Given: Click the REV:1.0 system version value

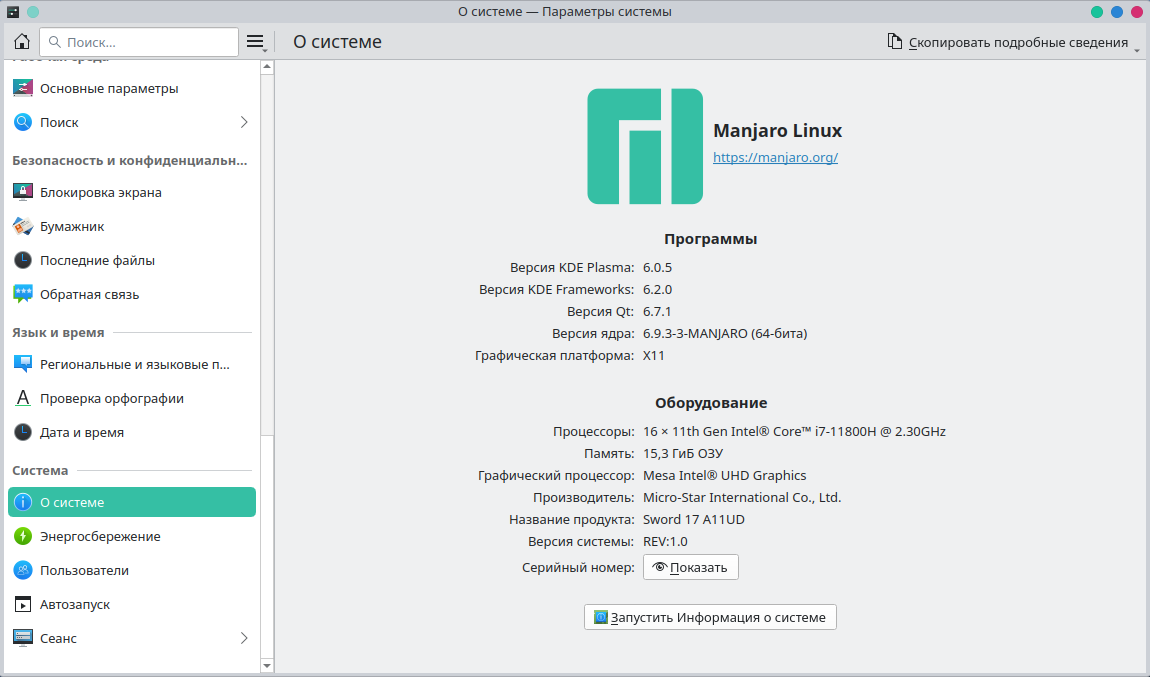Looking at the screenshot, I should click(665, 541).
